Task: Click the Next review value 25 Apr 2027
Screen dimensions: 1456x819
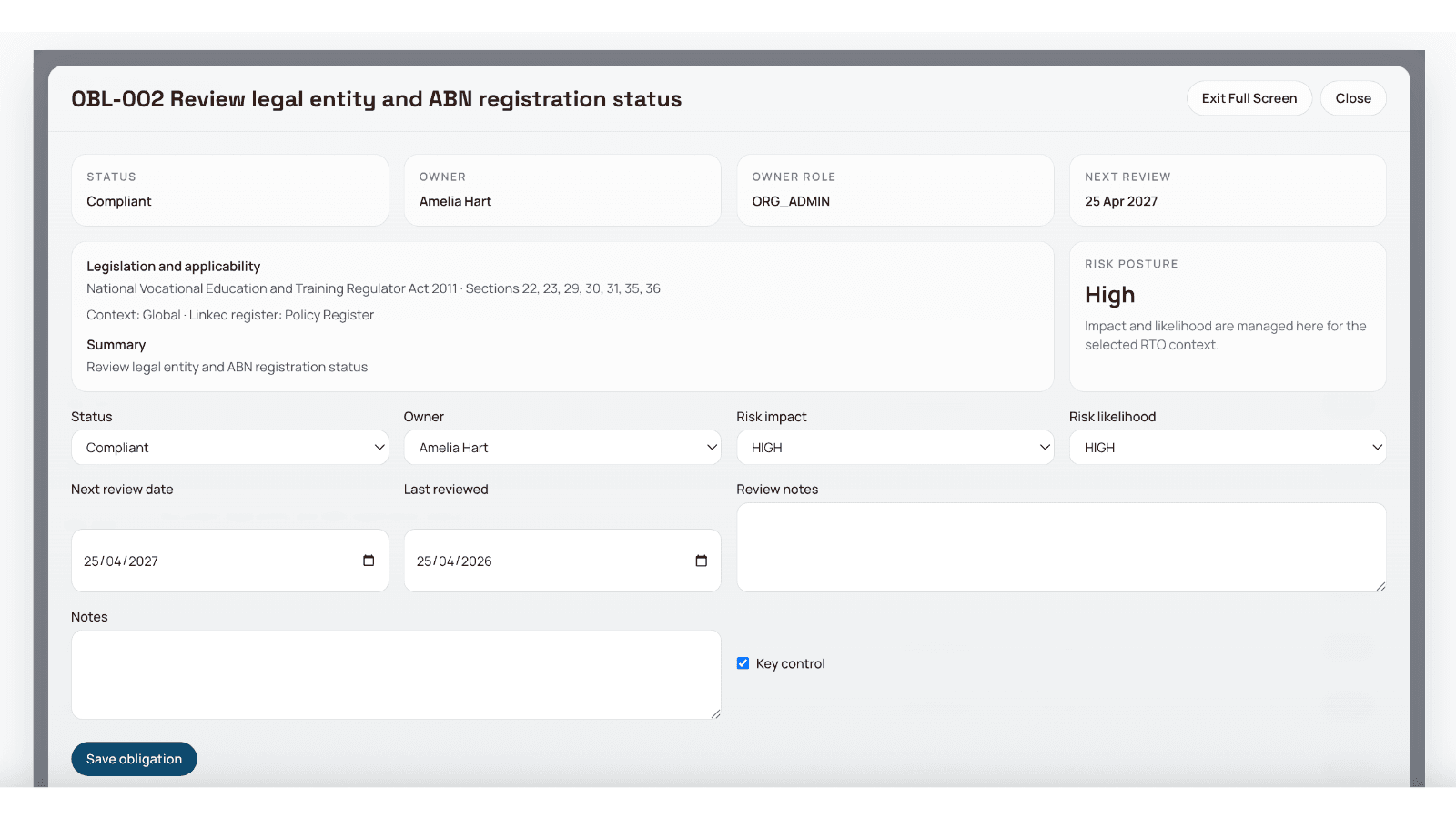Action: click(x=1121, y=201)
